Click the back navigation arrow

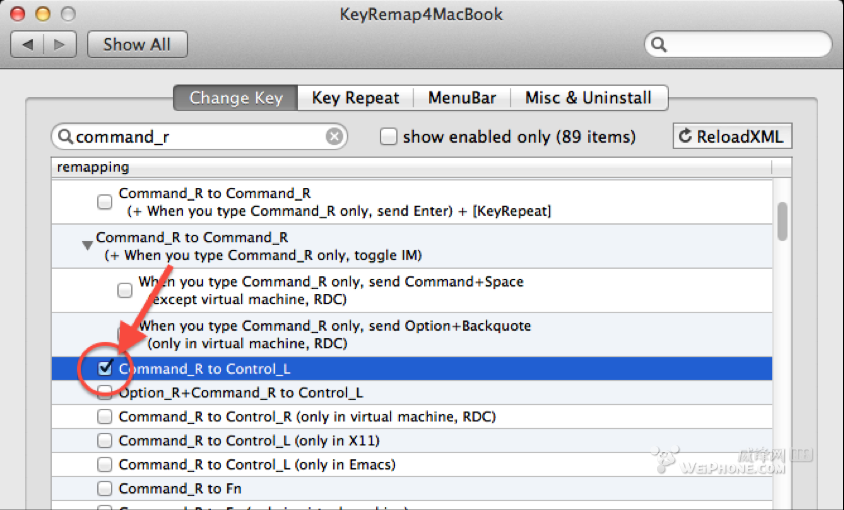pyautogui.click(x=27, y=44)
